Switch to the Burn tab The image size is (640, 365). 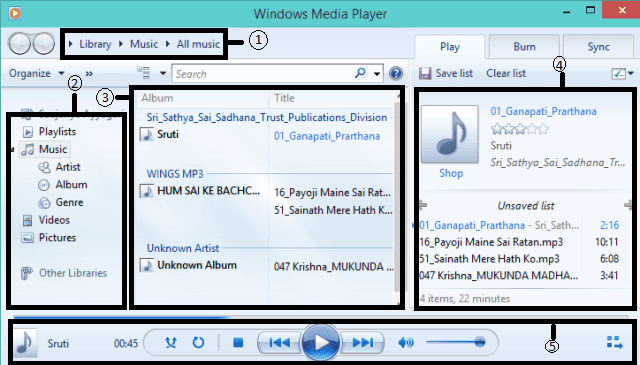[x=524, y=47]
